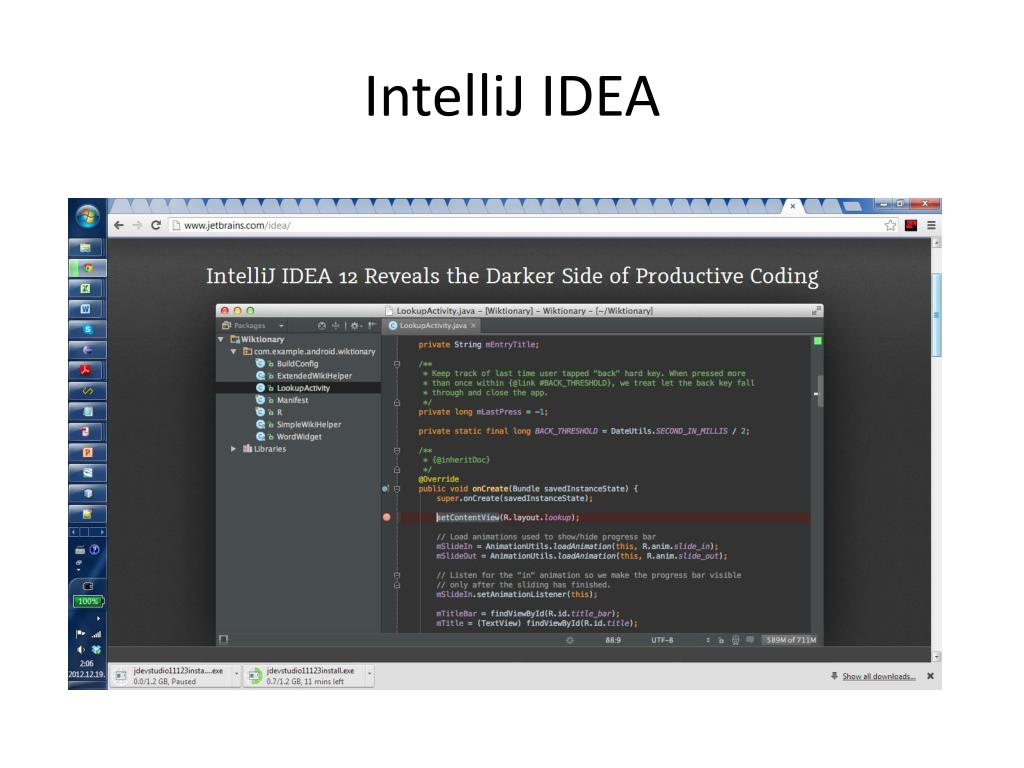Fold the onCreate method in gutter
The height and width of the screenshot is (768, 1024).
pos(397,488)
